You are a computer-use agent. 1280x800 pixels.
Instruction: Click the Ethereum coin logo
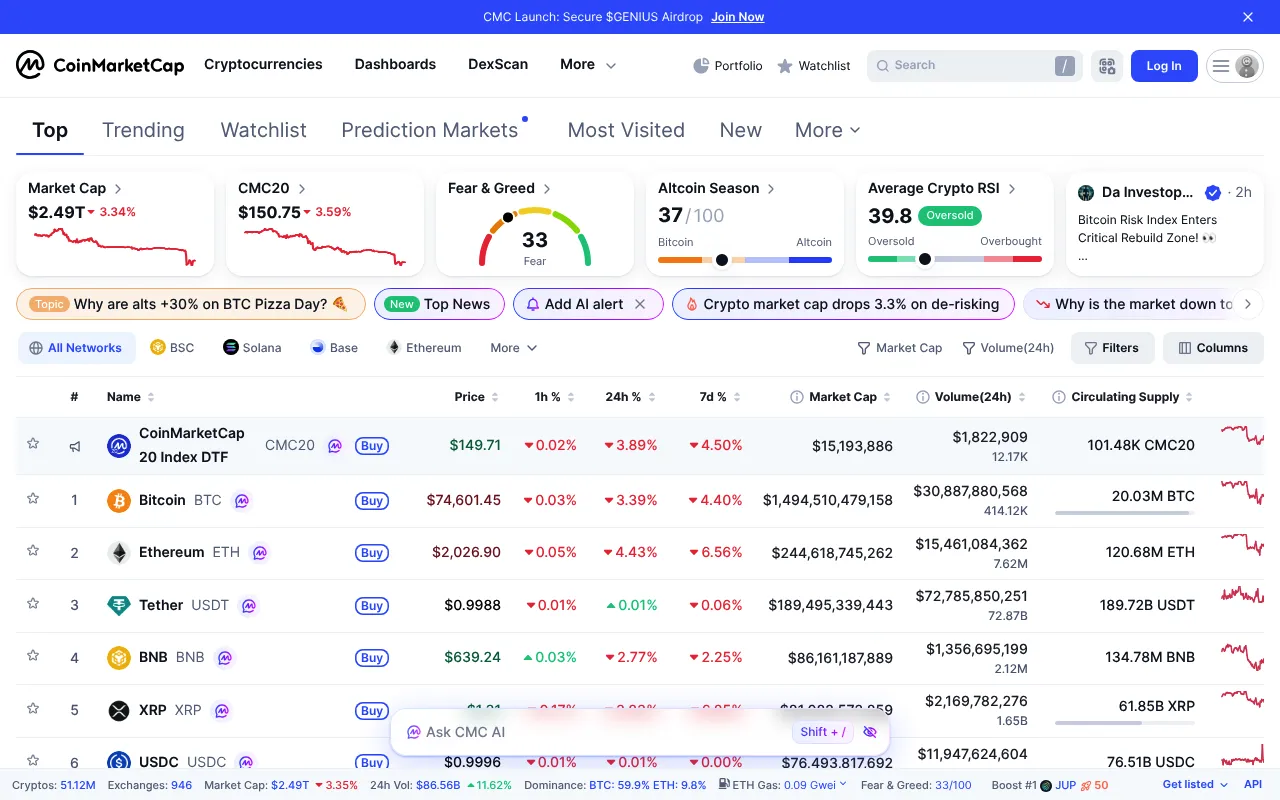tap(119, 552)
